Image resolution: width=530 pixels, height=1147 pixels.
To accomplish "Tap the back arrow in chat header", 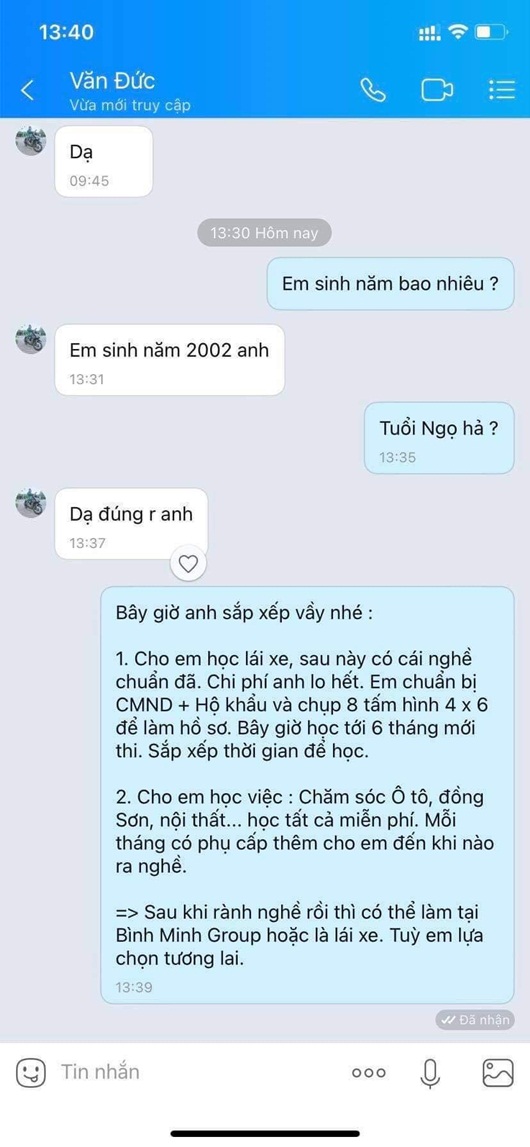I will [28, 91].
